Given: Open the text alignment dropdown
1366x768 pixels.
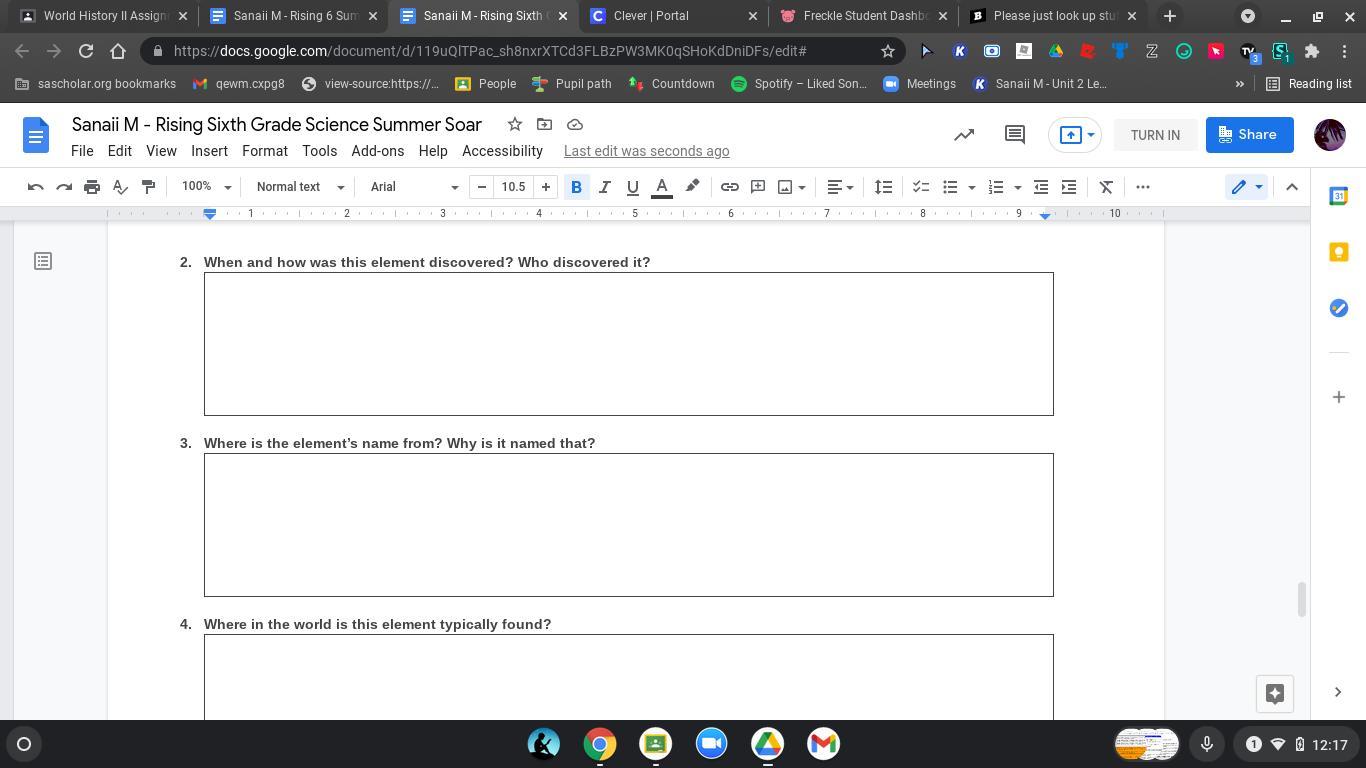Looking at the screenshot, I should click(840, 187).
